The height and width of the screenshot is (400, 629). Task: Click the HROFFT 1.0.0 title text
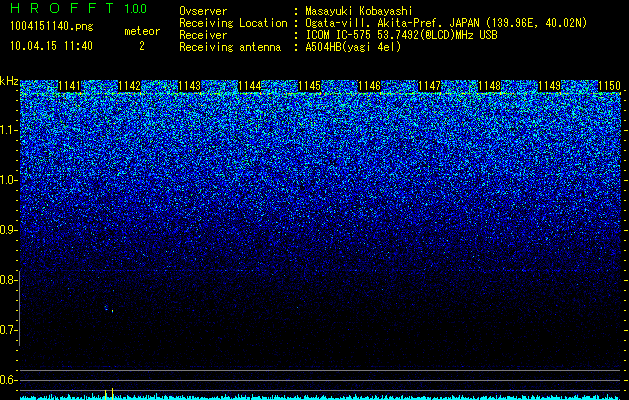tap(79, 8)
